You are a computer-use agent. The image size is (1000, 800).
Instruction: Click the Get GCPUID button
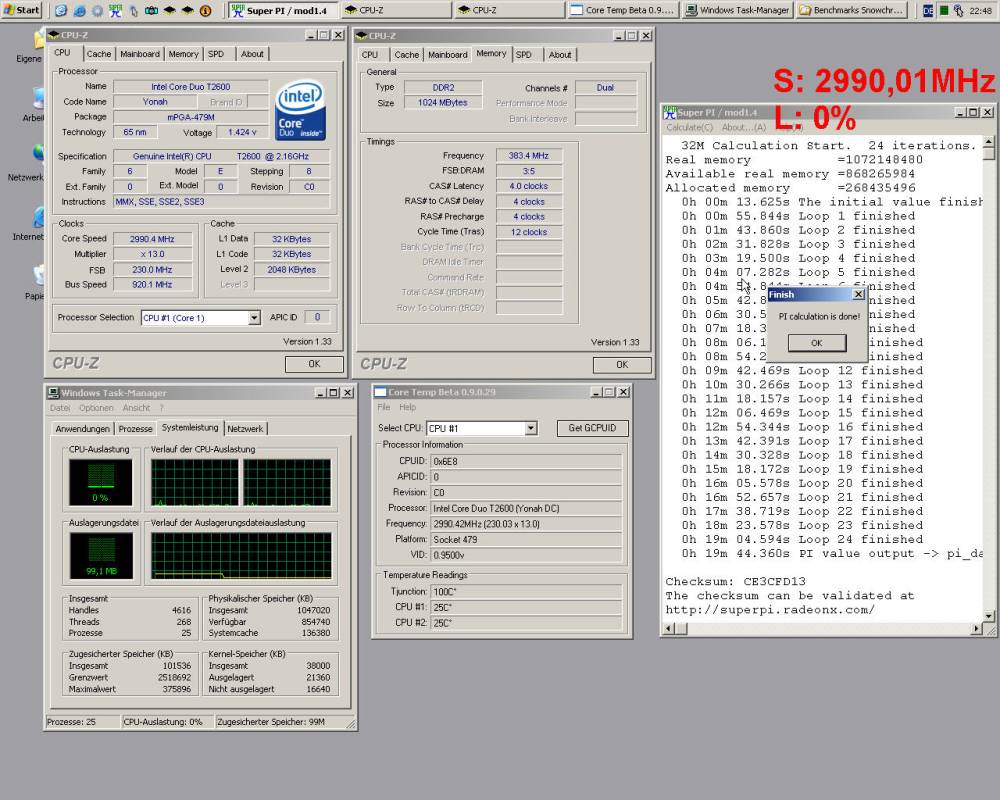click(592, 428)
